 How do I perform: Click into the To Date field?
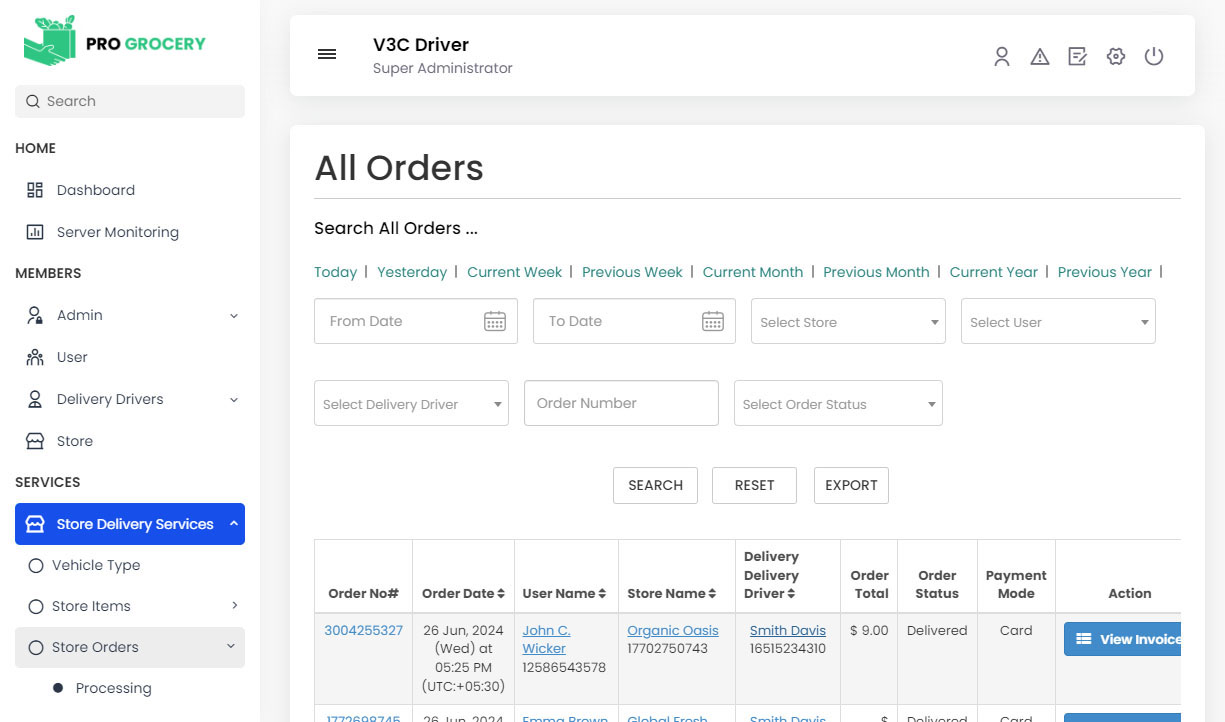(x=634, y=321)
